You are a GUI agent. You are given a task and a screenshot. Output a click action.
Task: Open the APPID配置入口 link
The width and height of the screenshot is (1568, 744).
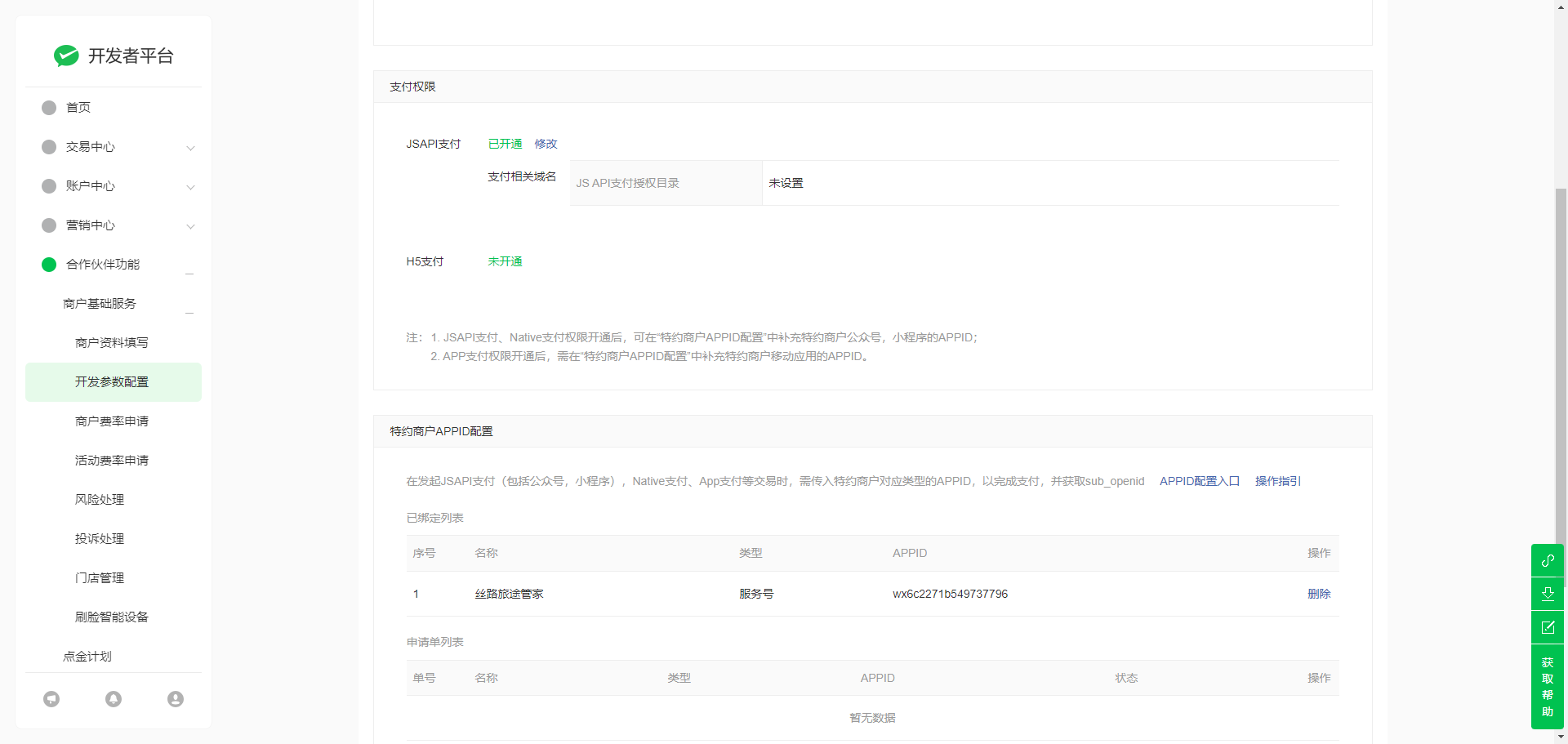(1200, 481)
